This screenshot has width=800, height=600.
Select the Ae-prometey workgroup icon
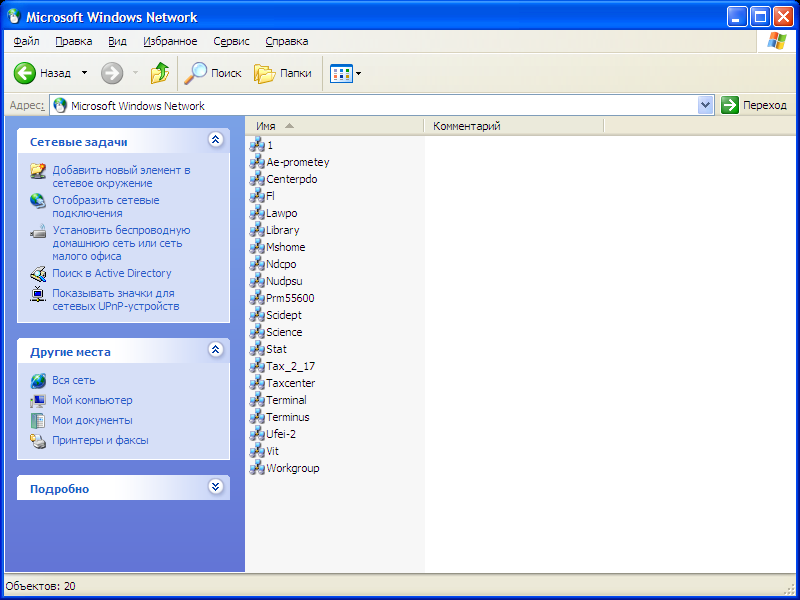click(257, 162)
